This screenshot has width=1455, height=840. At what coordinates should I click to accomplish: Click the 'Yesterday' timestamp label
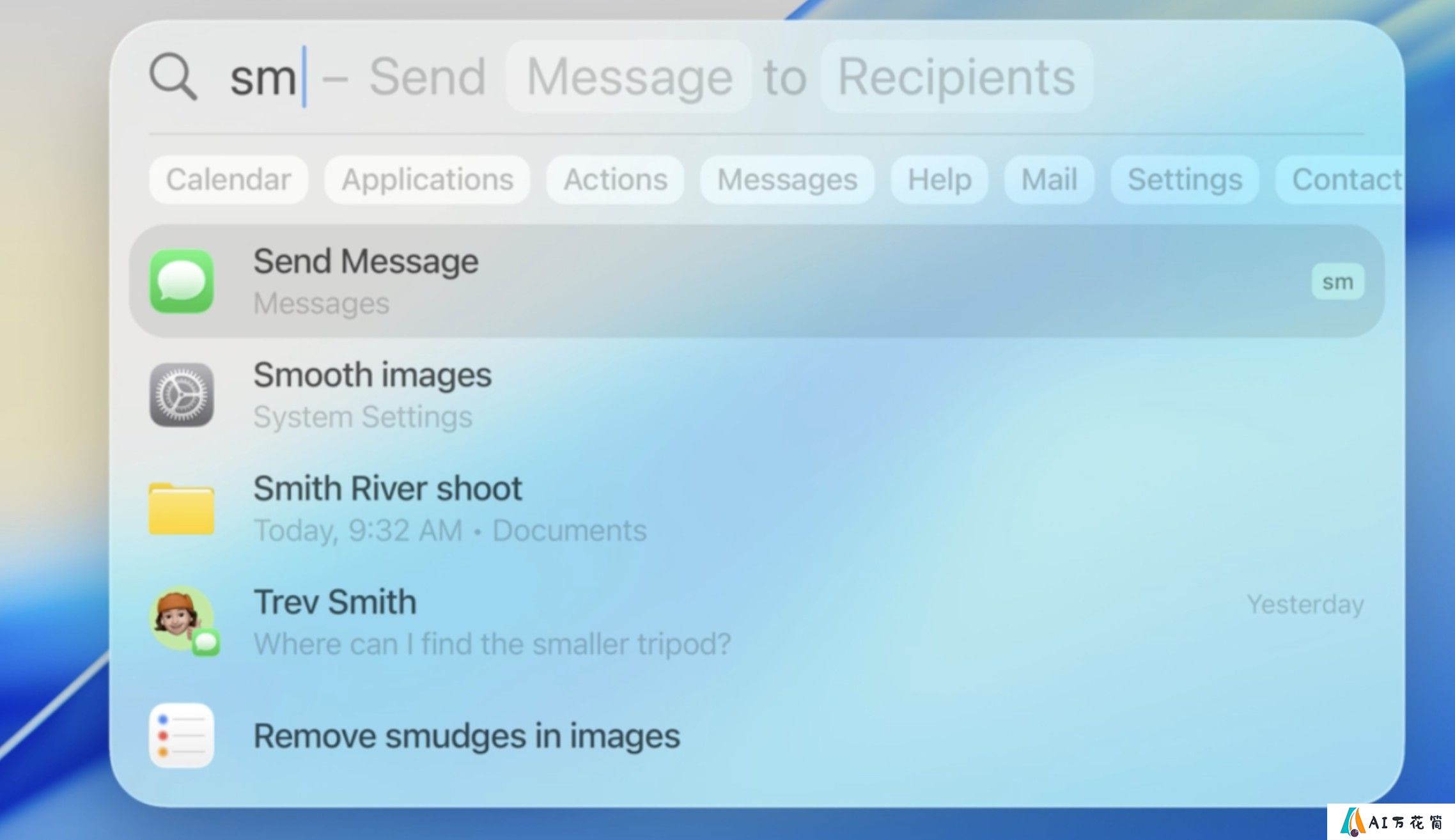1305,604
